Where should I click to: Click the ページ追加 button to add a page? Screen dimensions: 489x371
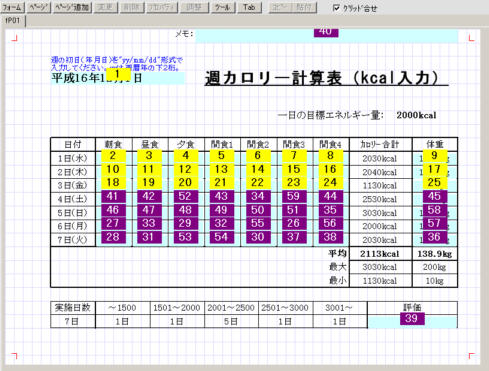pyautogui.click(x=72, y=7)
